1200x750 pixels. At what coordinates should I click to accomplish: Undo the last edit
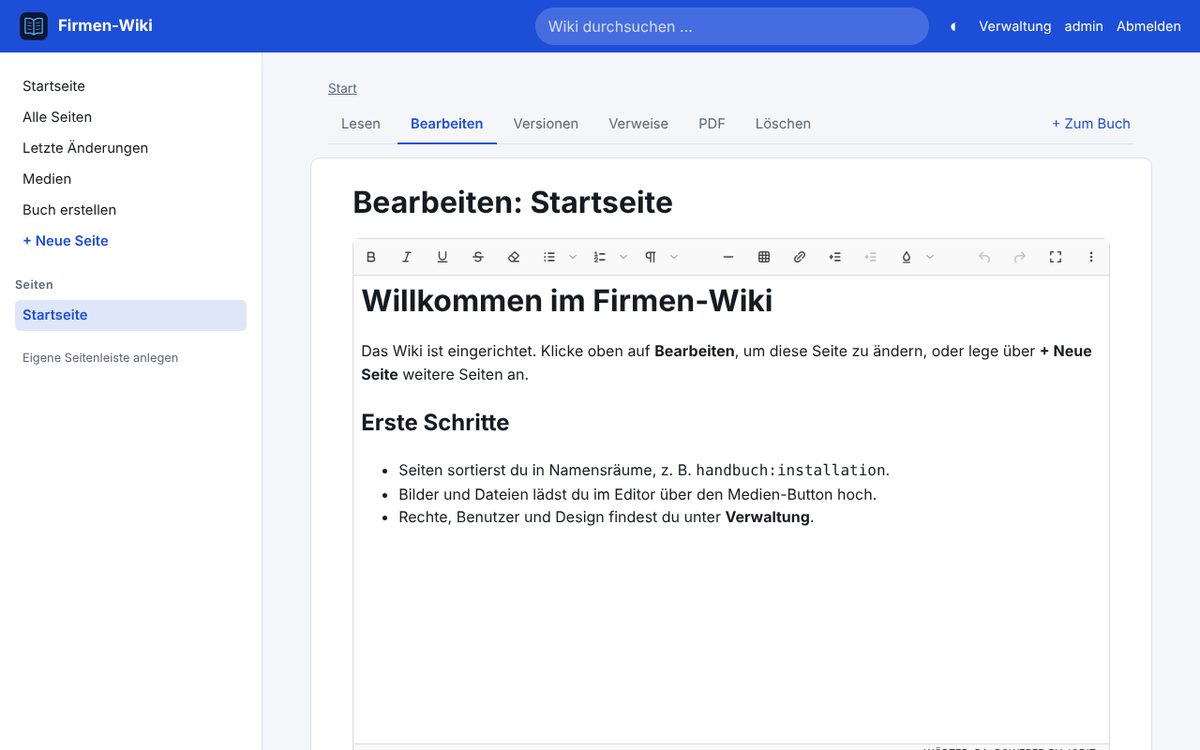click(984, 257)
